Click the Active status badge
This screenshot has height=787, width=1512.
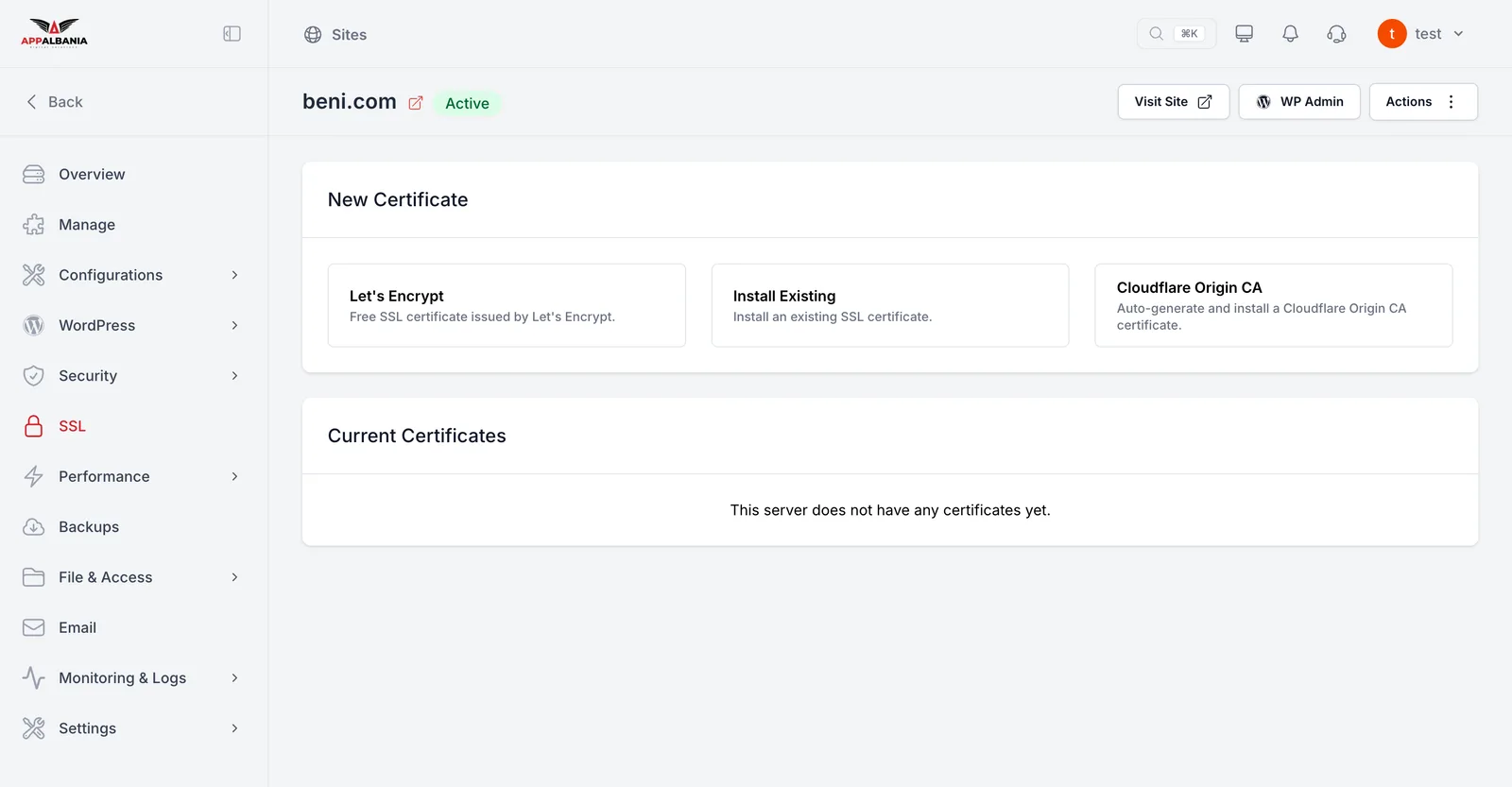[x=467, y=103]
